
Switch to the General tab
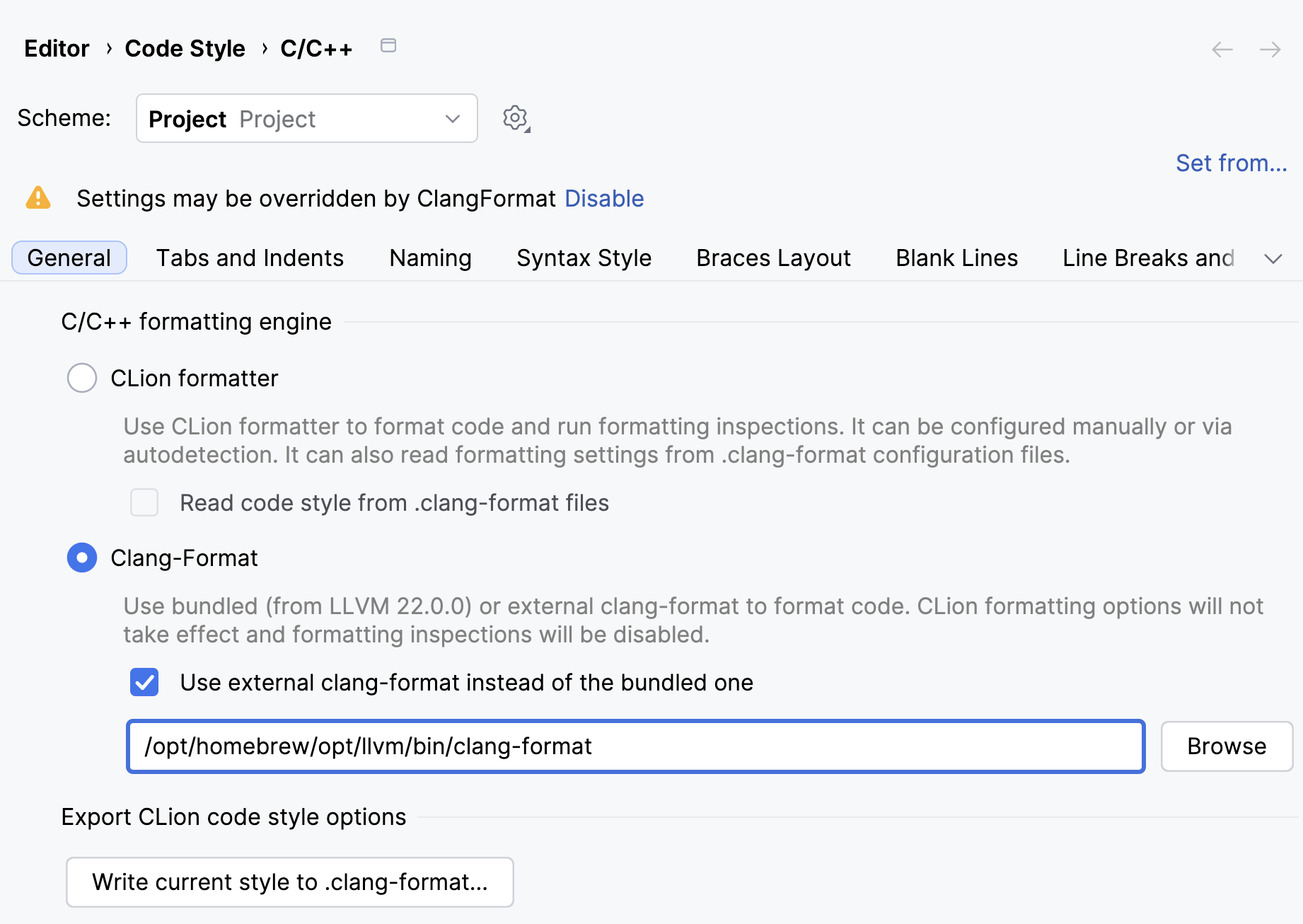[x=69, y=258]
